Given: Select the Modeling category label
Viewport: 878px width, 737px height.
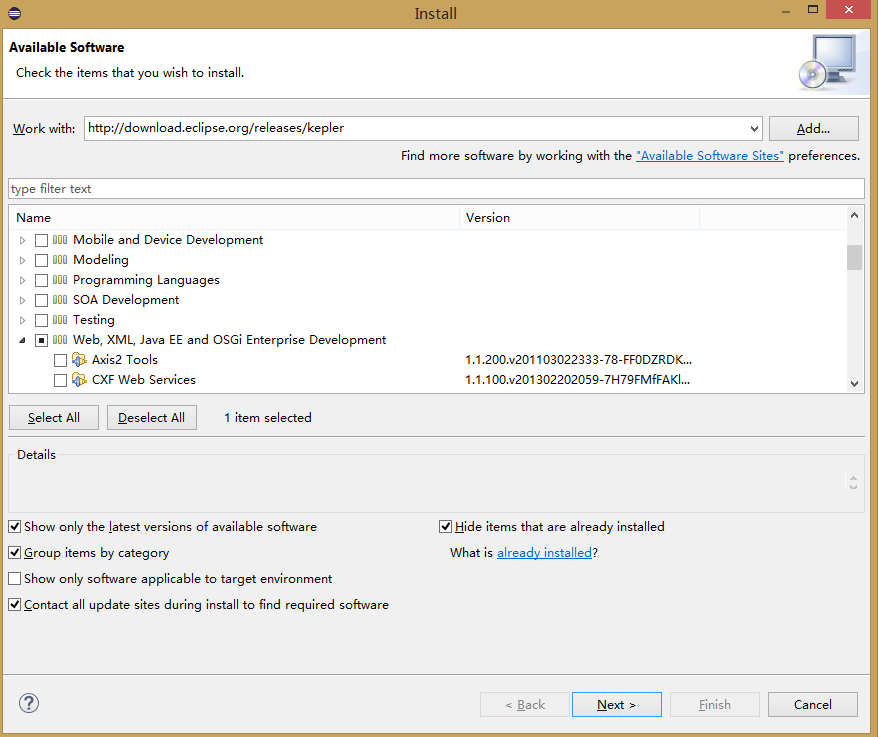Looking at the screenshot, I should tap(101, 260).
